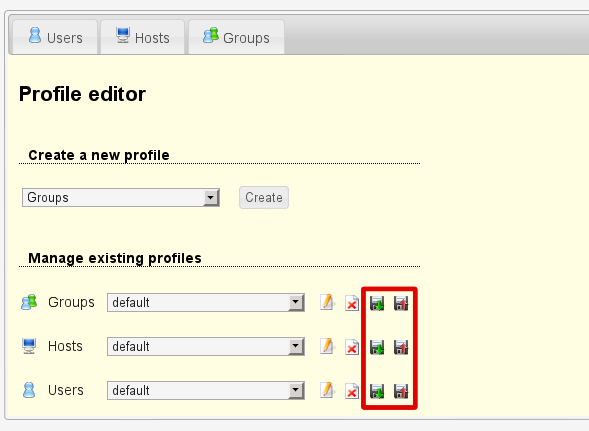Export the Hosts profile with red arrow icon

pos(401,347)
